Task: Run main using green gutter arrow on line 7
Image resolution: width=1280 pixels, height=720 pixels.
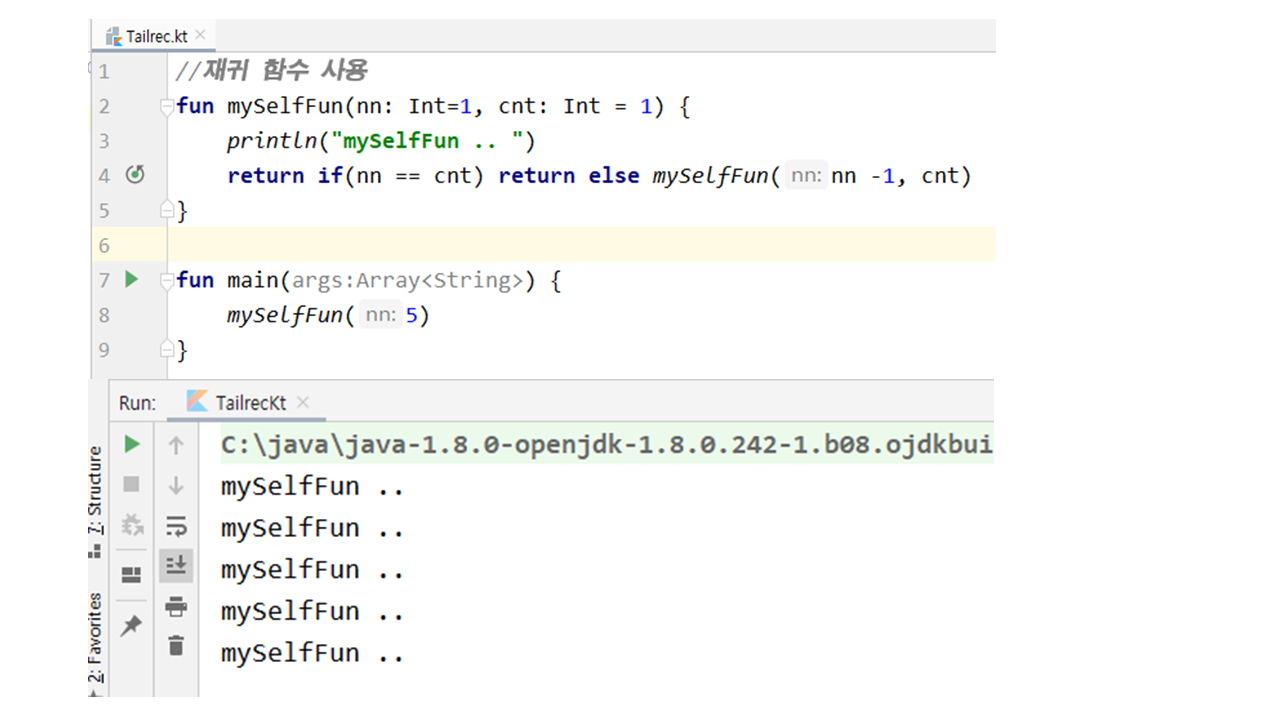Action: (131, 280)
